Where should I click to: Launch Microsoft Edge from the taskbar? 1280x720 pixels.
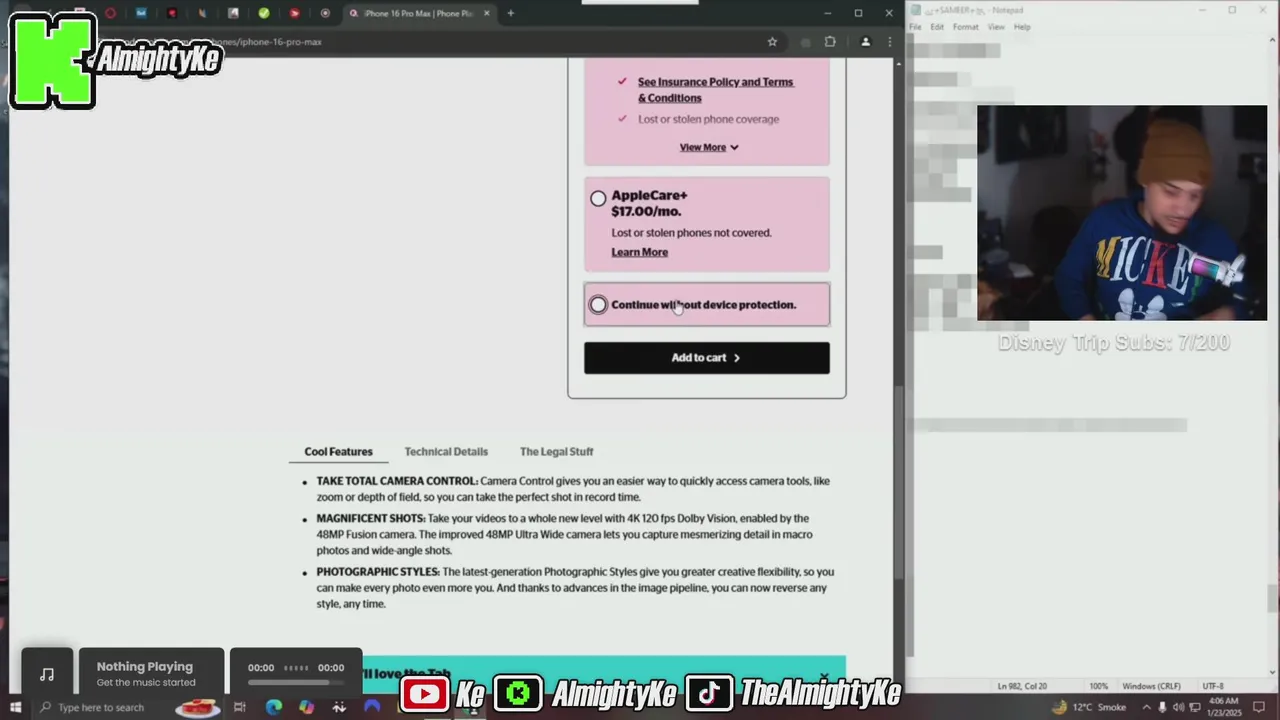tap(273, 707)
